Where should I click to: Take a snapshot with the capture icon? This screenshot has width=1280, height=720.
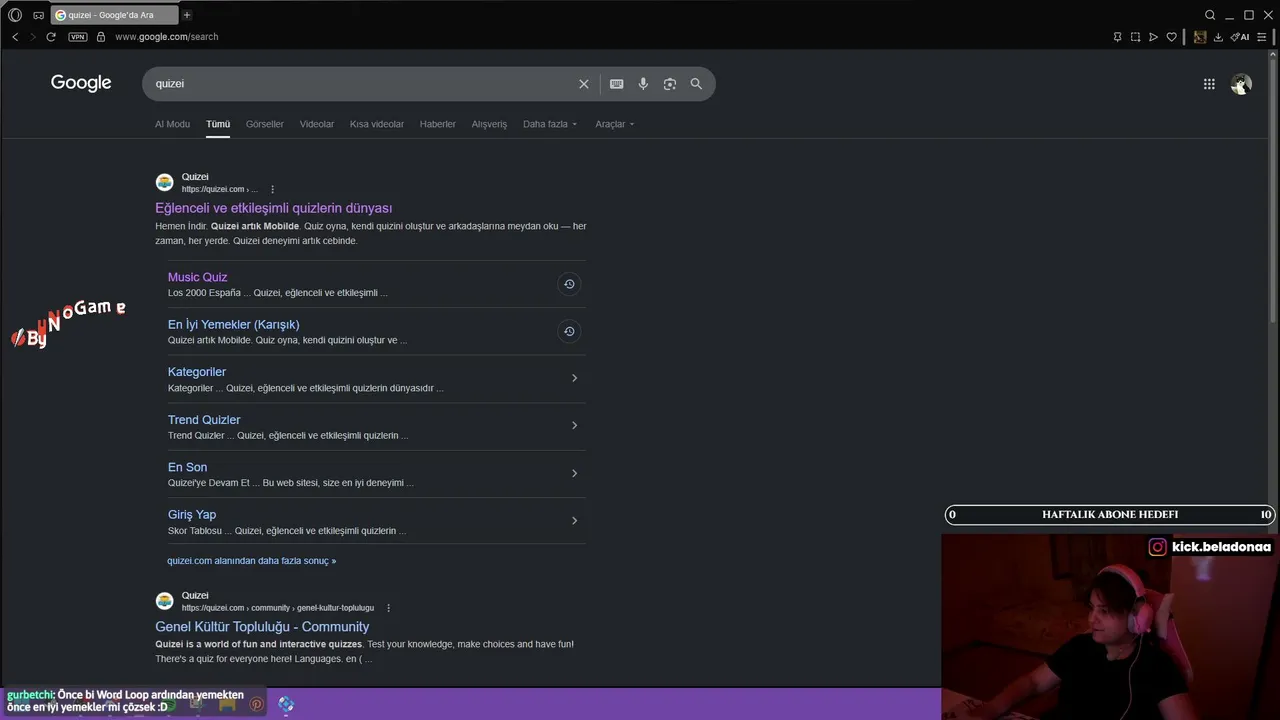coord(1135,37)
